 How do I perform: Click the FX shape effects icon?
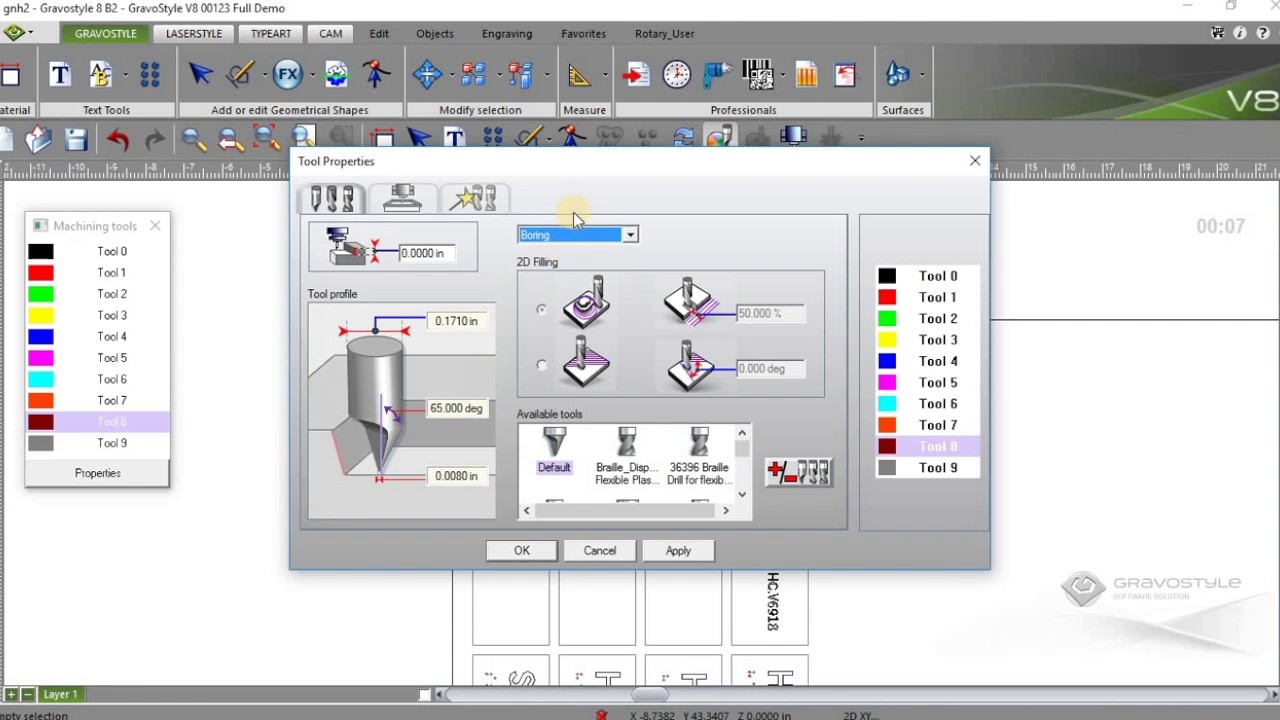pos(288,74)
